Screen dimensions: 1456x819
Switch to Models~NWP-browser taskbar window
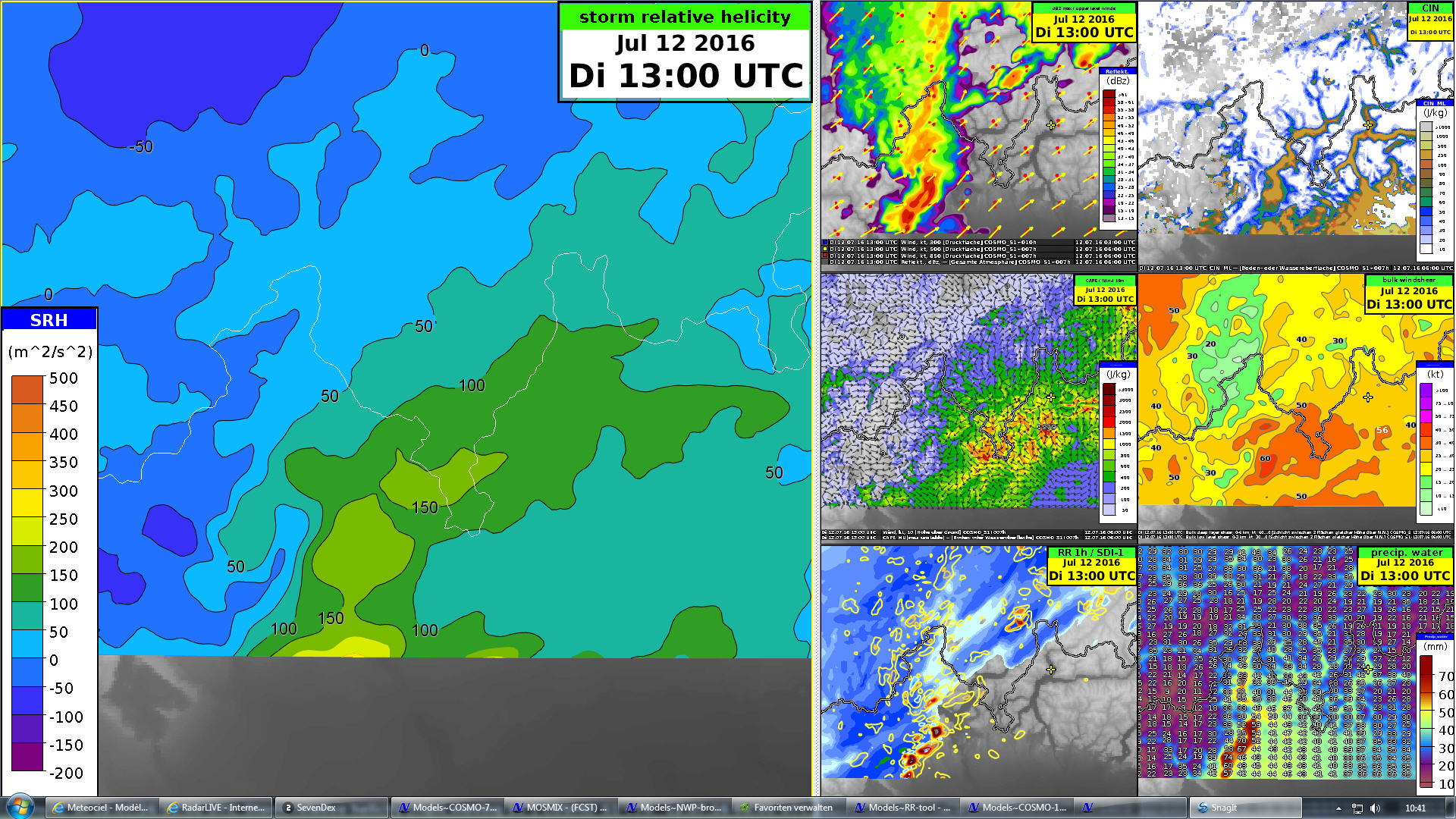pyautogui.click(x=674, y=808)
